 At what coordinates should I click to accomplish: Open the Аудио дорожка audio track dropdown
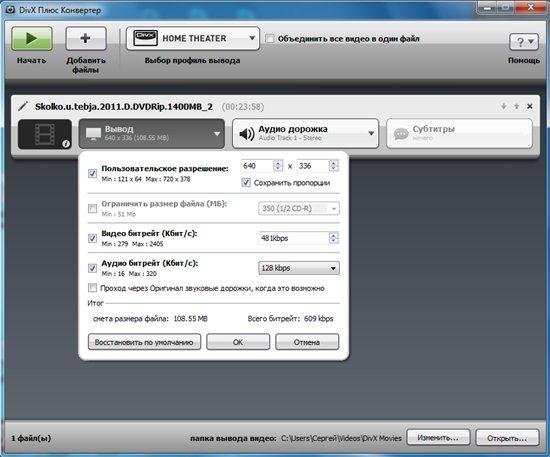[x=306, y=134]
